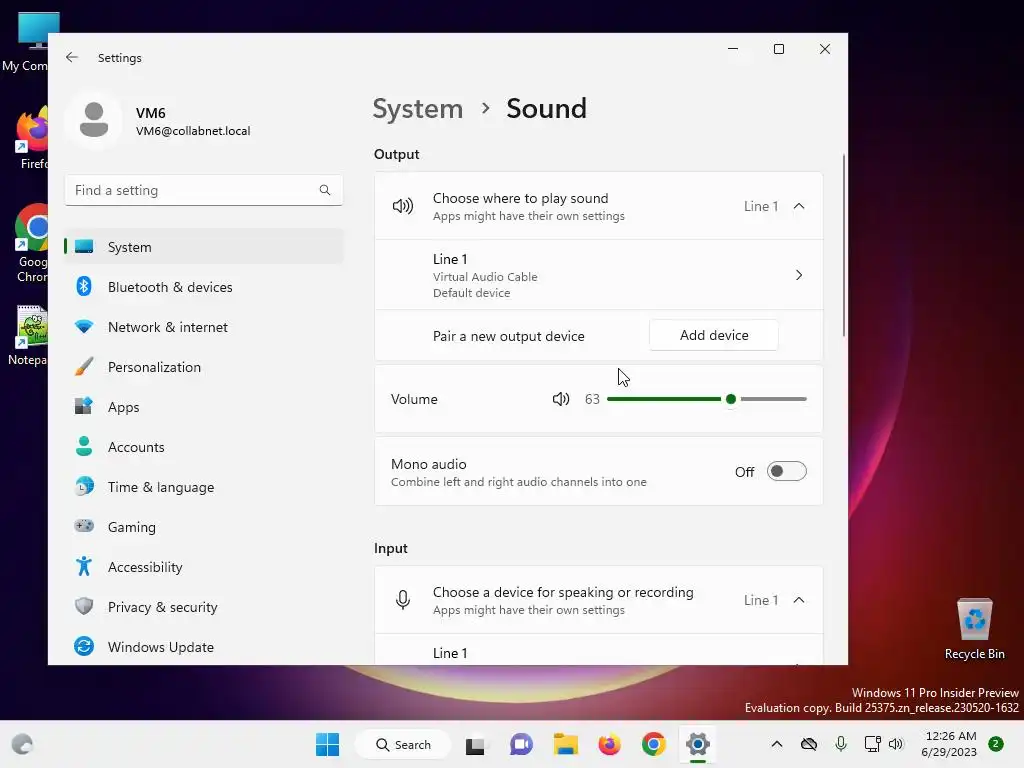Open the Accessibility settings page
Viewport: 1024px width, 768px height.
[x=204, y=566]
